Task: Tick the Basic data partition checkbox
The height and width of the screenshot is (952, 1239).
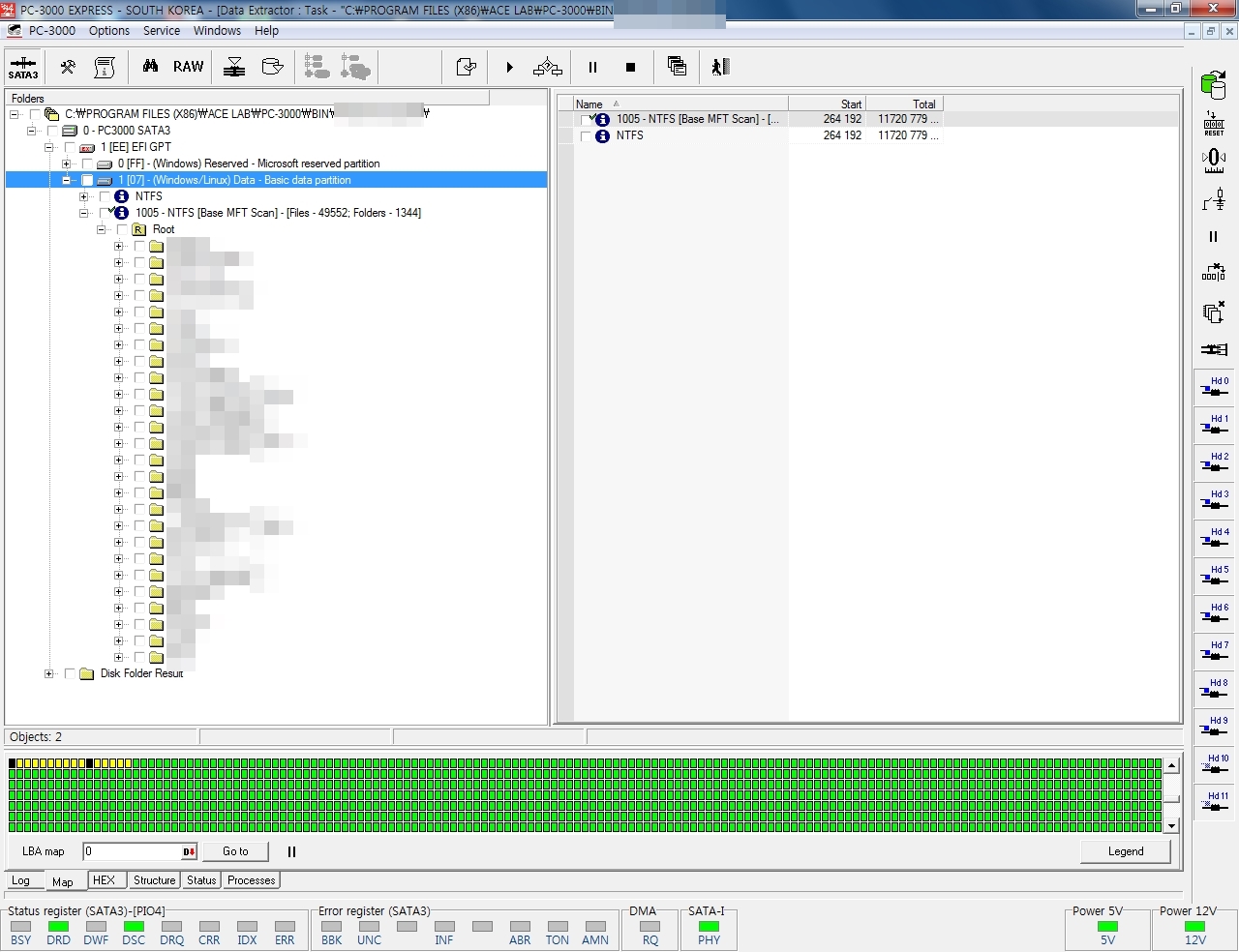Action: (87, 180)
